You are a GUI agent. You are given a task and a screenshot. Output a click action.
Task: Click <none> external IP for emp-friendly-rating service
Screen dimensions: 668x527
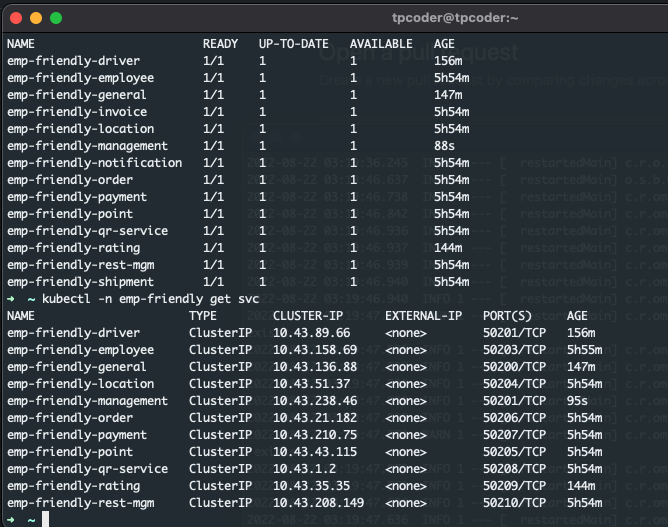click(x=406, y=487)
